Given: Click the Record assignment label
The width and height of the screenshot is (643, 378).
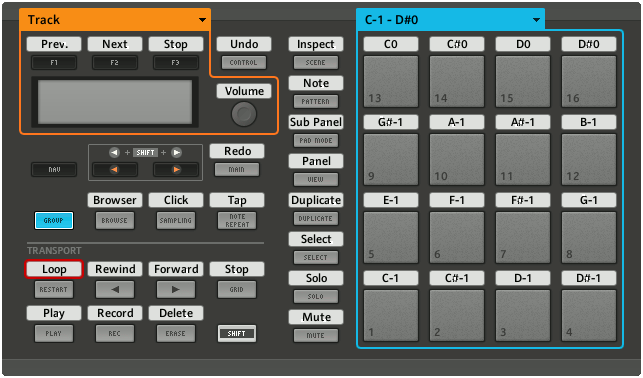Looking at the screenshot, I should coord(115,313).
